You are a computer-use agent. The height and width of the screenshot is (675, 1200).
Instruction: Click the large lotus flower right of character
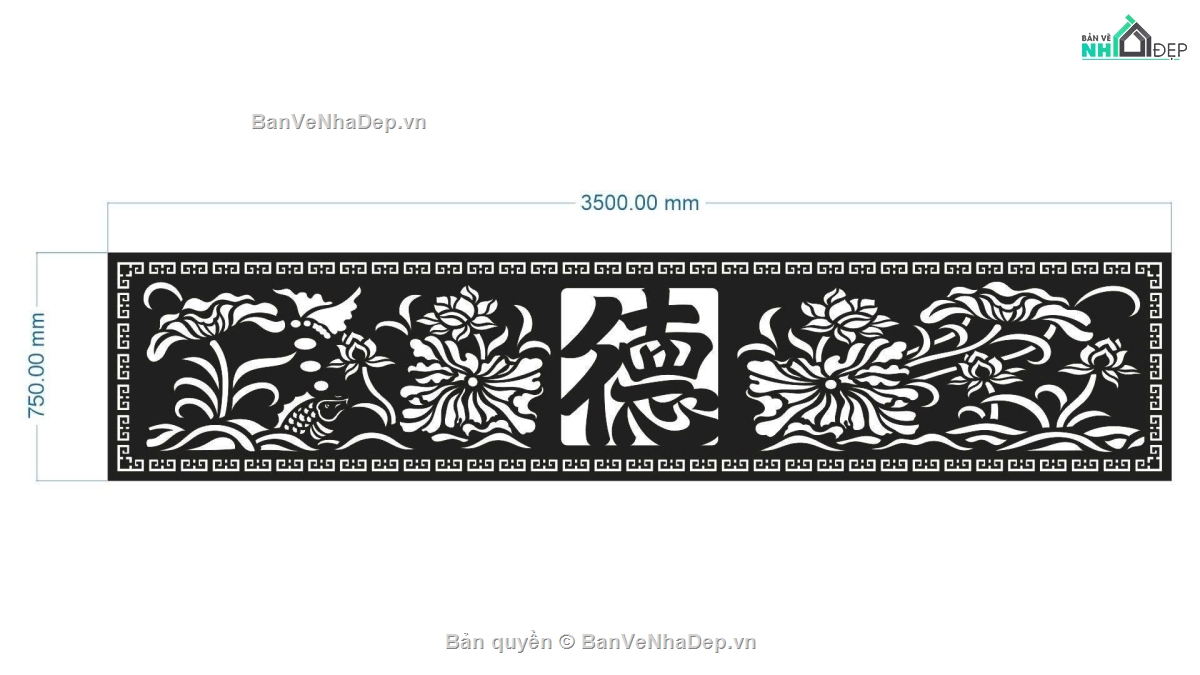click(820, 366)
